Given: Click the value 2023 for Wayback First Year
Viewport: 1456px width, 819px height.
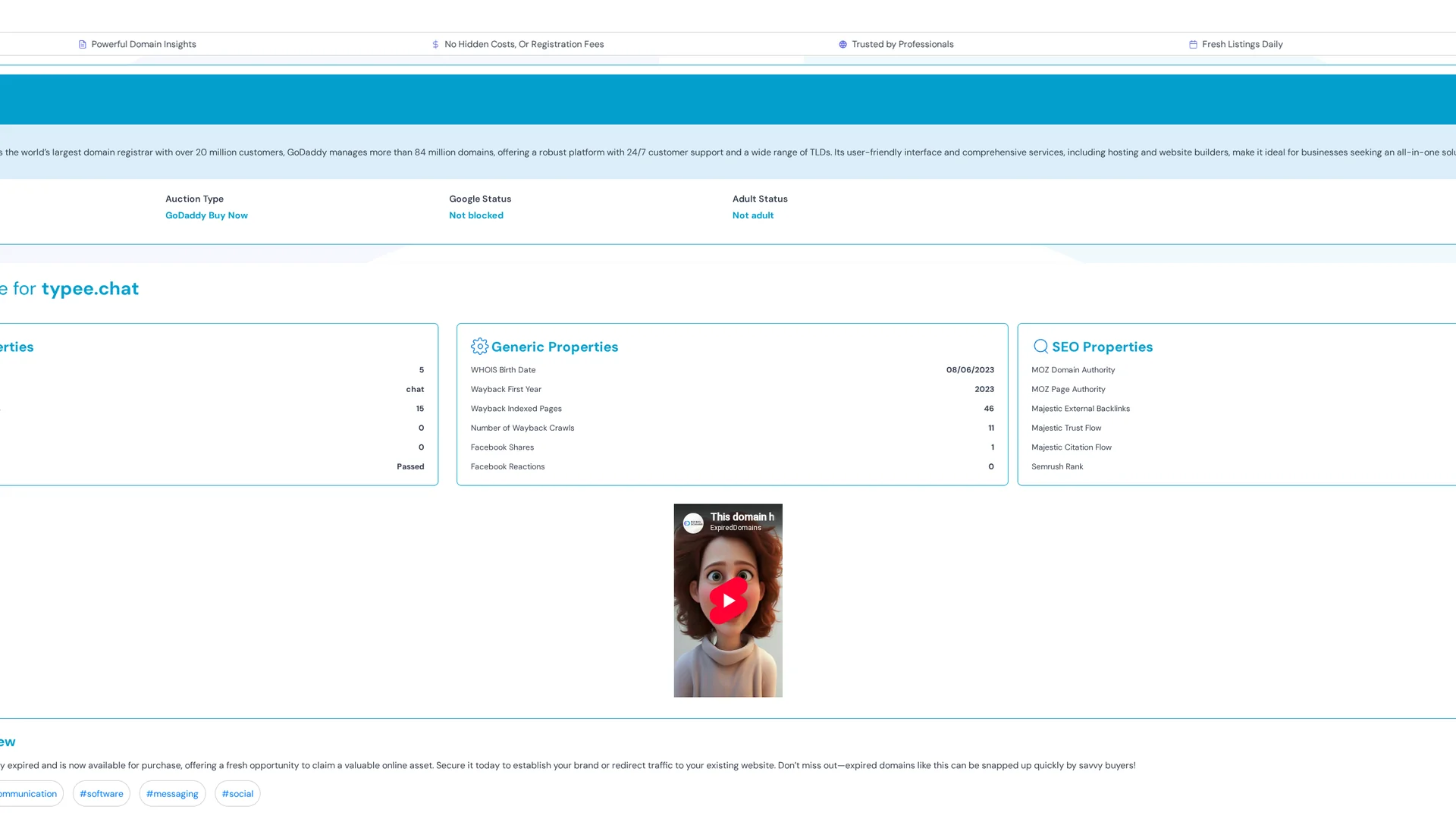Looking at the screenshot, I should tap(984, 390).
